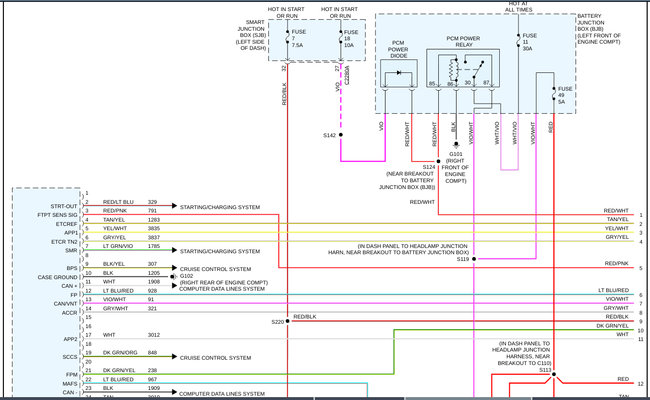Click the G101 ground symbol
650x400 pixels.
tap(456, 145)
